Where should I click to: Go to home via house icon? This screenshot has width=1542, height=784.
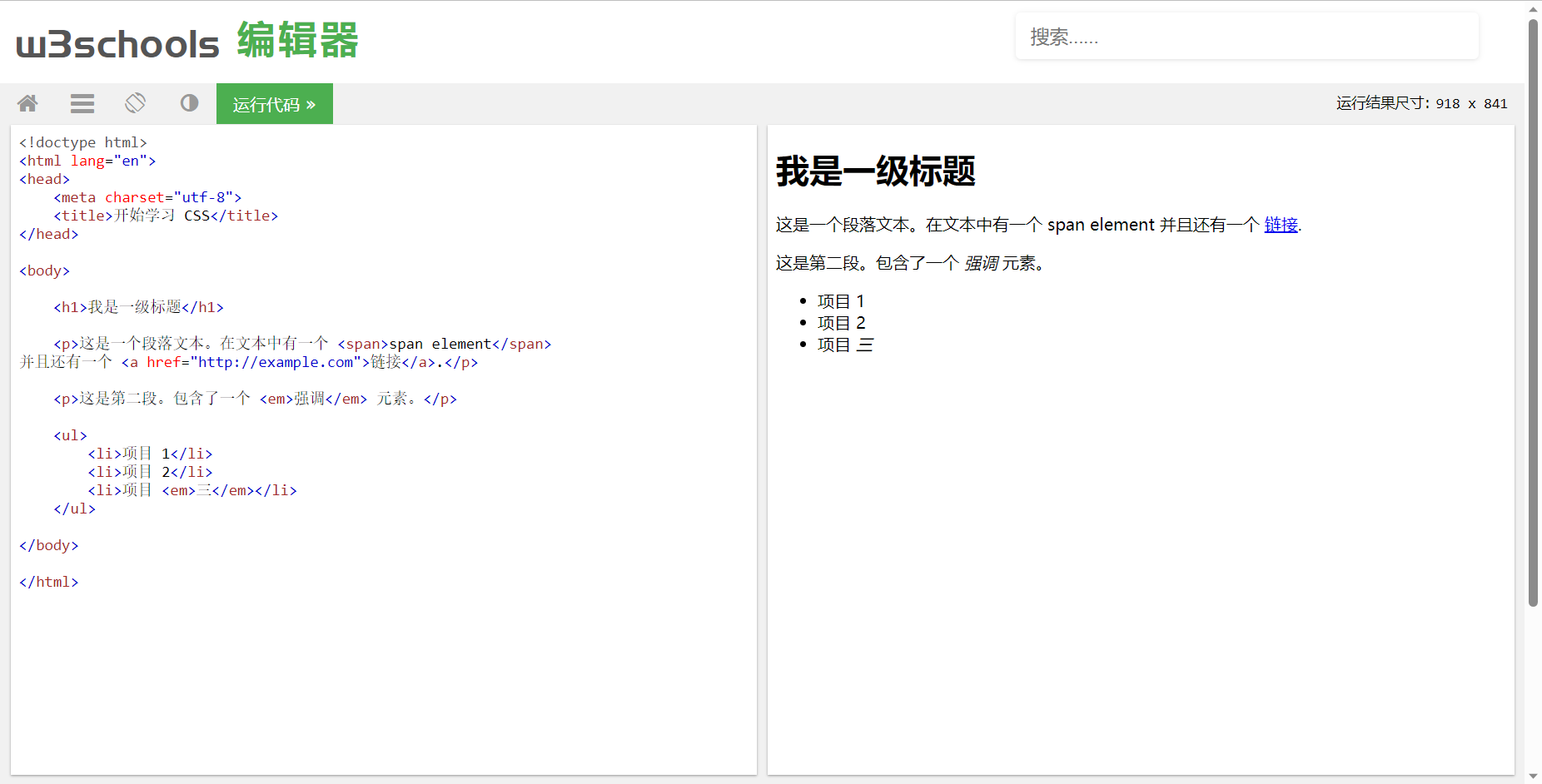tap(27, 103)
